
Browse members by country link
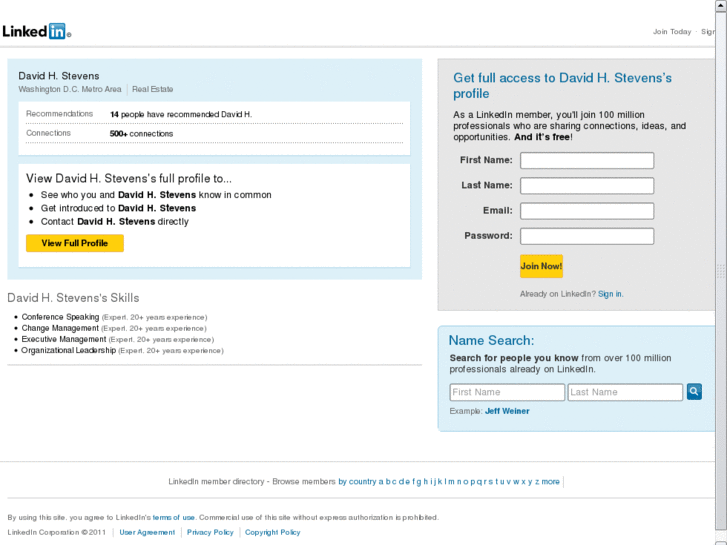tap(357, 481)
